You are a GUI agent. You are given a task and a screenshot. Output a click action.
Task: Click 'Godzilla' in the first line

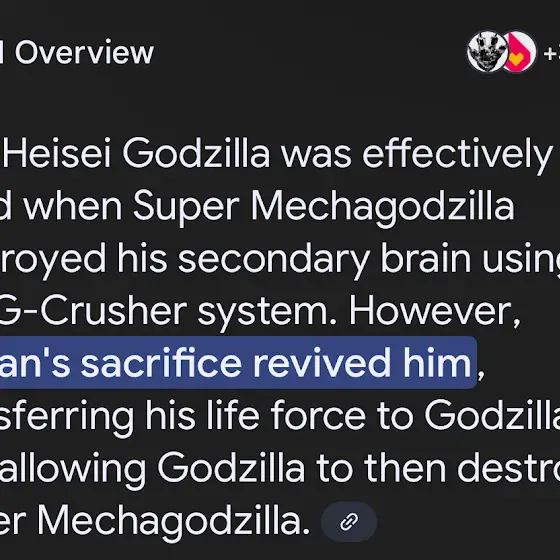(196, 154)
